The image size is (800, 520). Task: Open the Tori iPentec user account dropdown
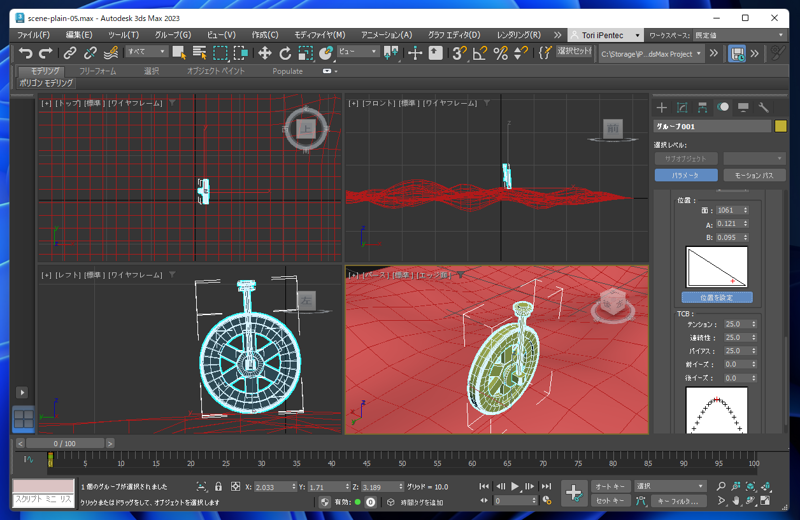pyautogui.click(x=605, y=35)
